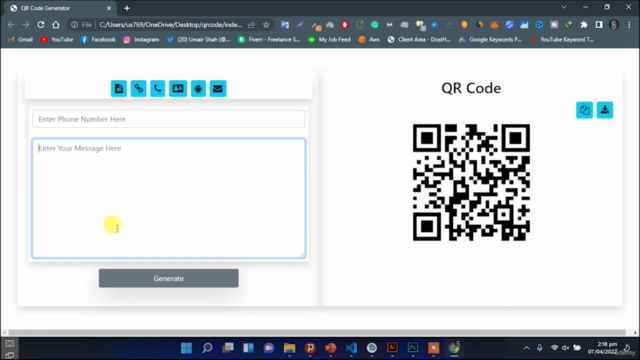
Task: Open the Google Keywords P... bookmark
Action: (x=490, y=40)
